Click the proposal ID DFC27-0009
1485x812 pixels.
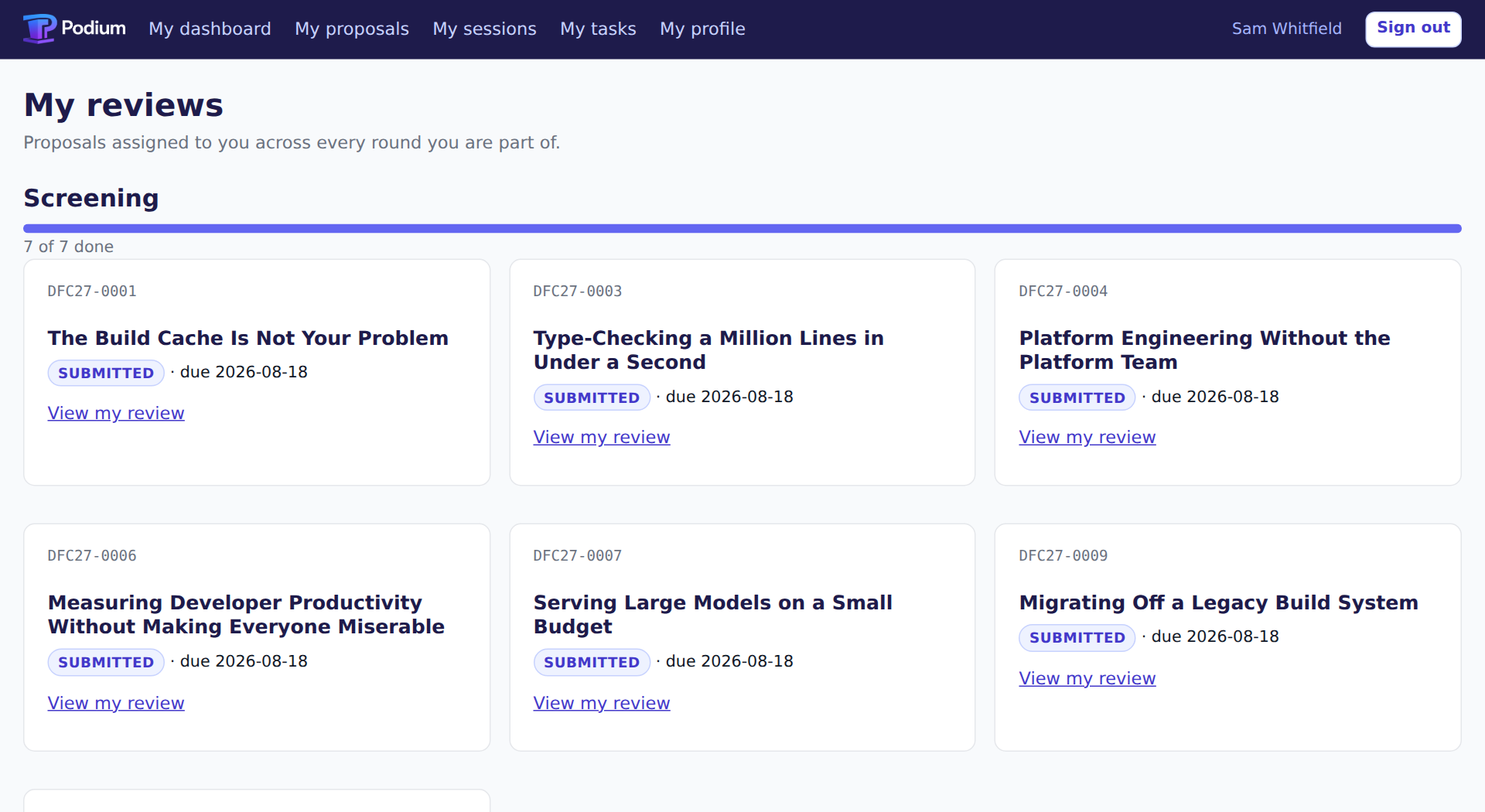pos(1063,556)
